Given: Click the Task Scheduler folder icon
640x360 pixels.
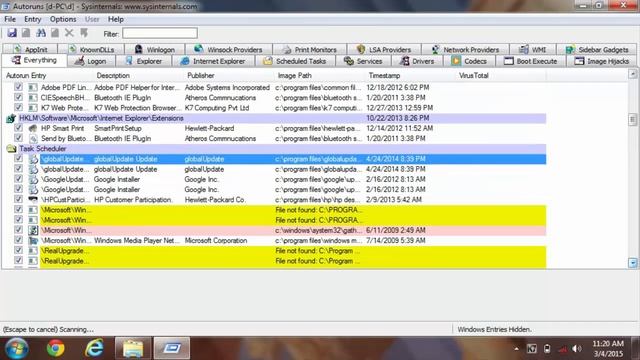Looking at the screenshot, I should click(11, 149).
